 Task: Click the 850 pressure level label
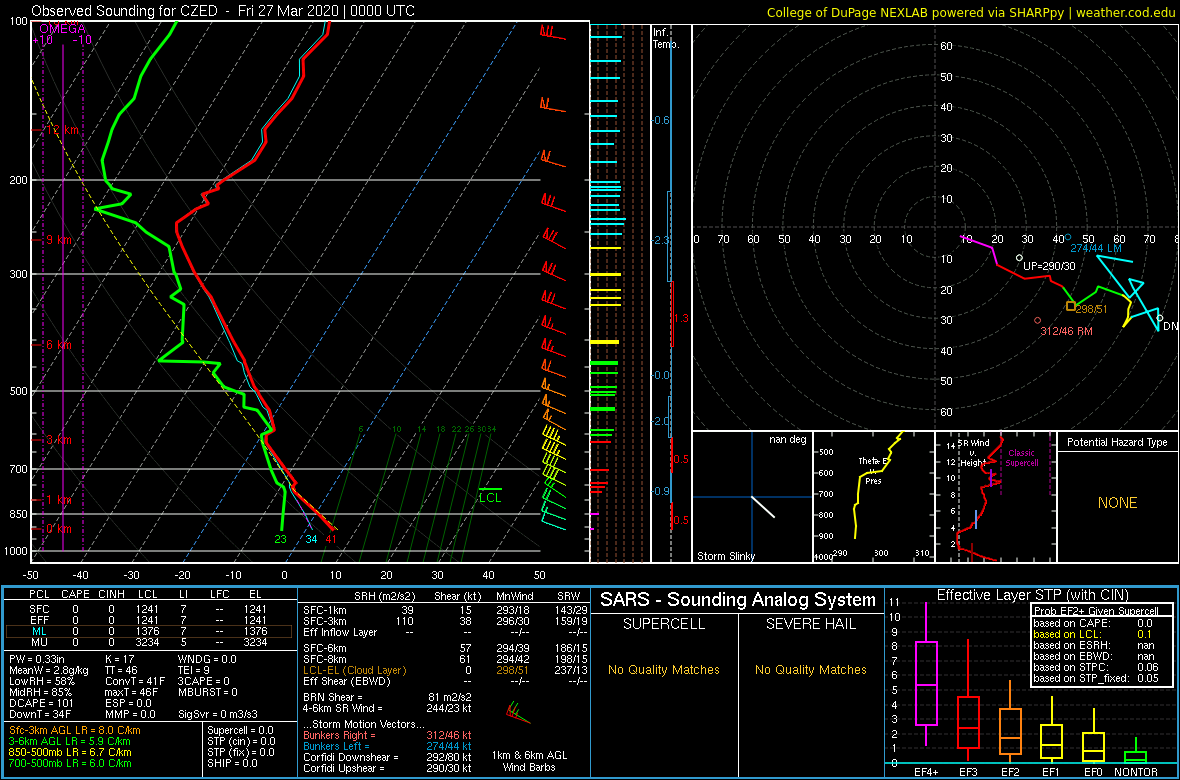(17, 514)
